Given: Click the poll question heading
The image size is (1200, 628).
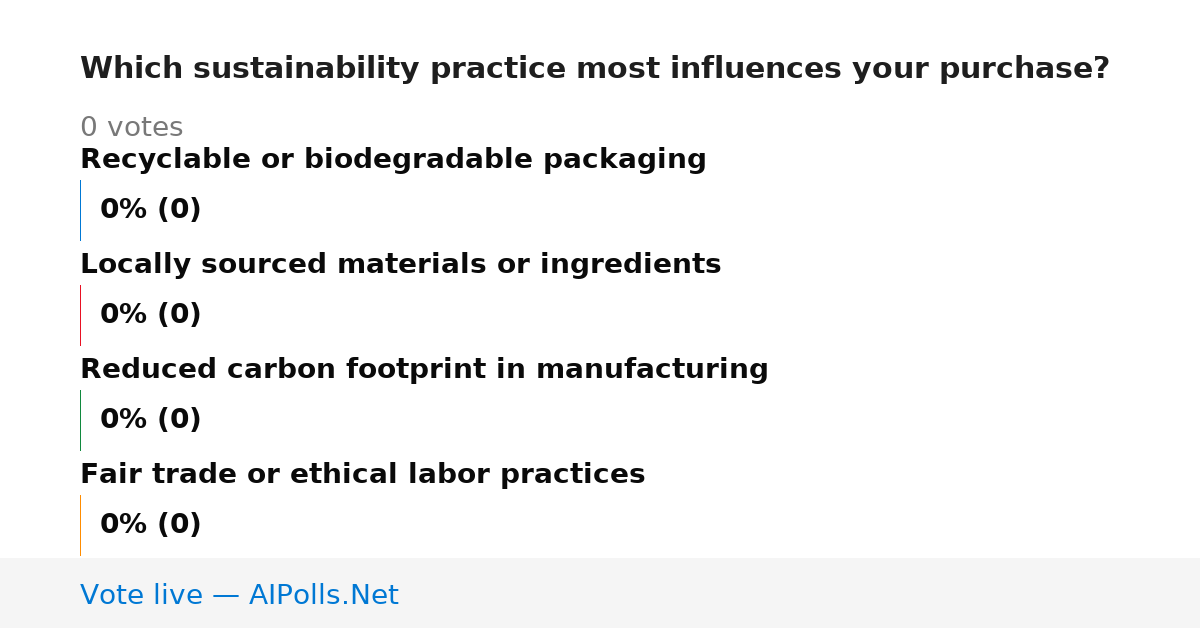Looking at the screenshot, I should pyautogui.click(x=595, y=69).
